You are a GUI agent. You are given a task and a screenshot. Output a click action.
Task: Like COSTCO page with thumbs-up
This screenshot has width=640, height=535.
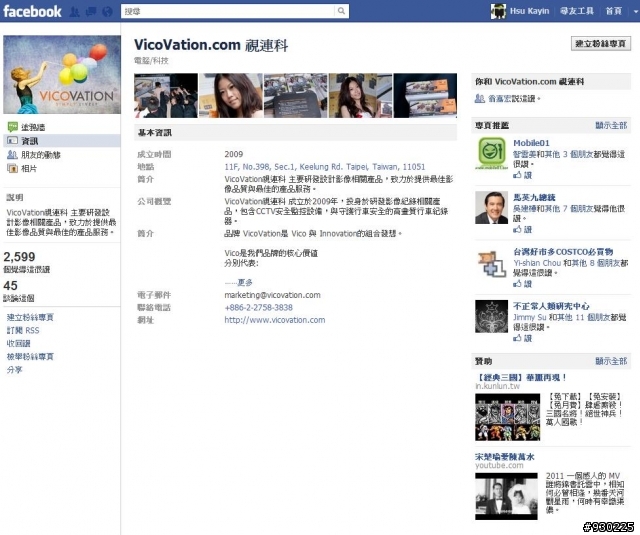(522, 284)
